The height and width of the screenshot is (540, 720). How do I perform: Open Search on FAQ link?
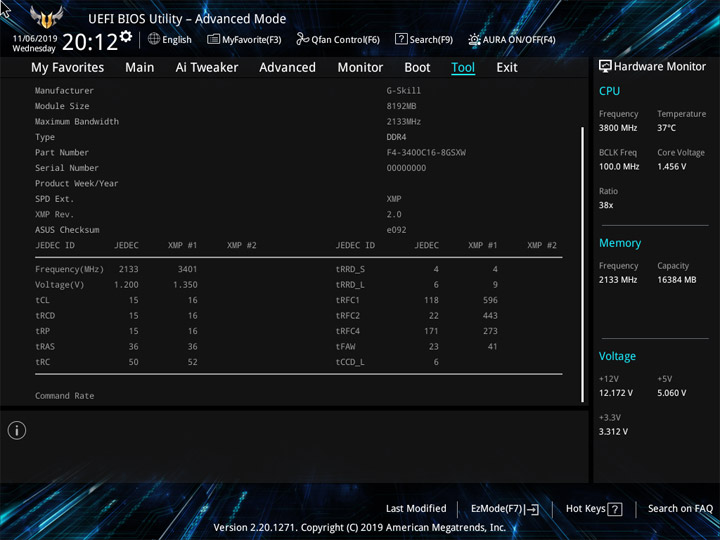click(680, 508)
